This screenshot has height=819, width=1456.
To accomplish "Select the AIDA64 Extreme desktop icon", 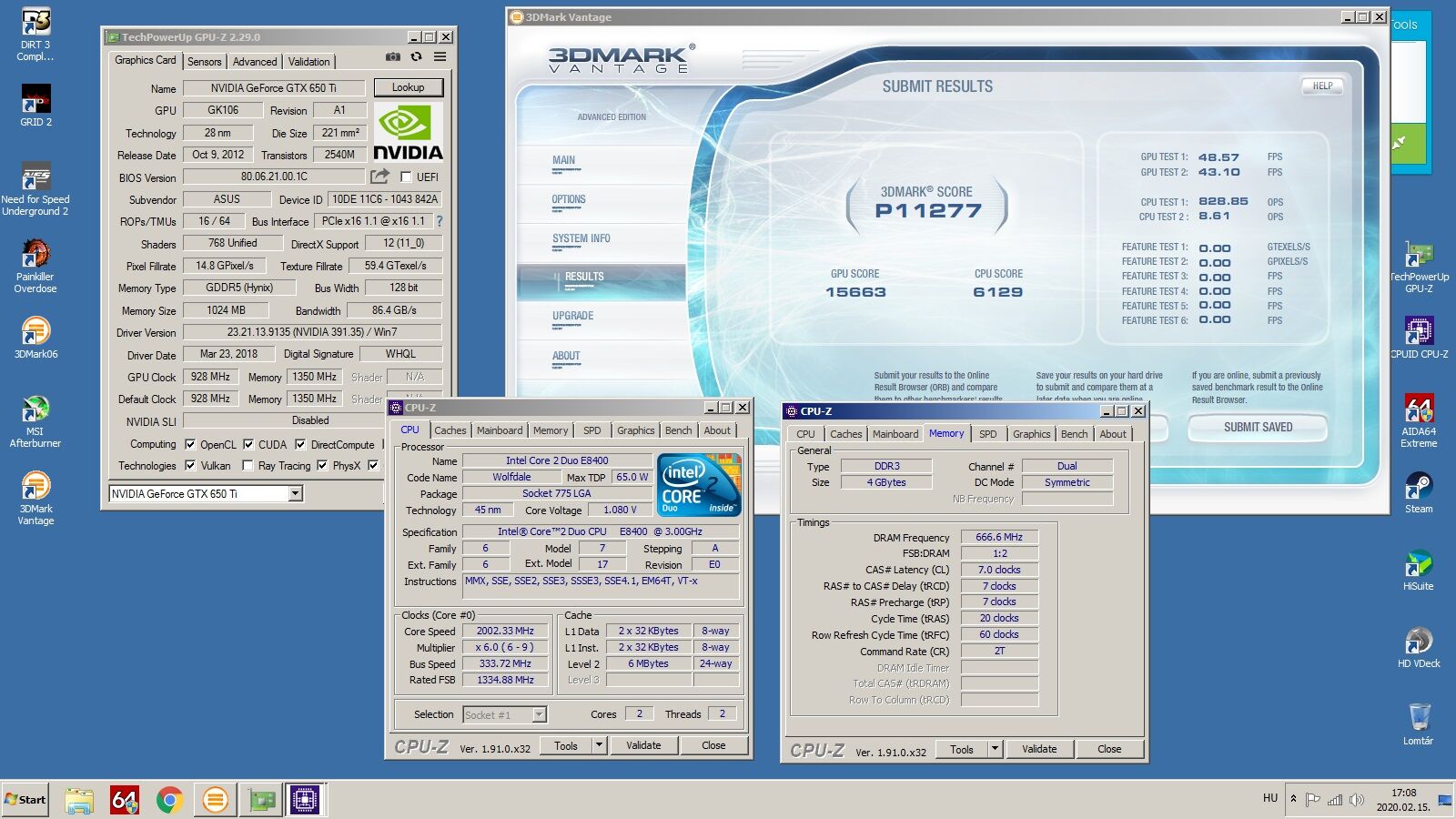I will tap(1419, 421).
